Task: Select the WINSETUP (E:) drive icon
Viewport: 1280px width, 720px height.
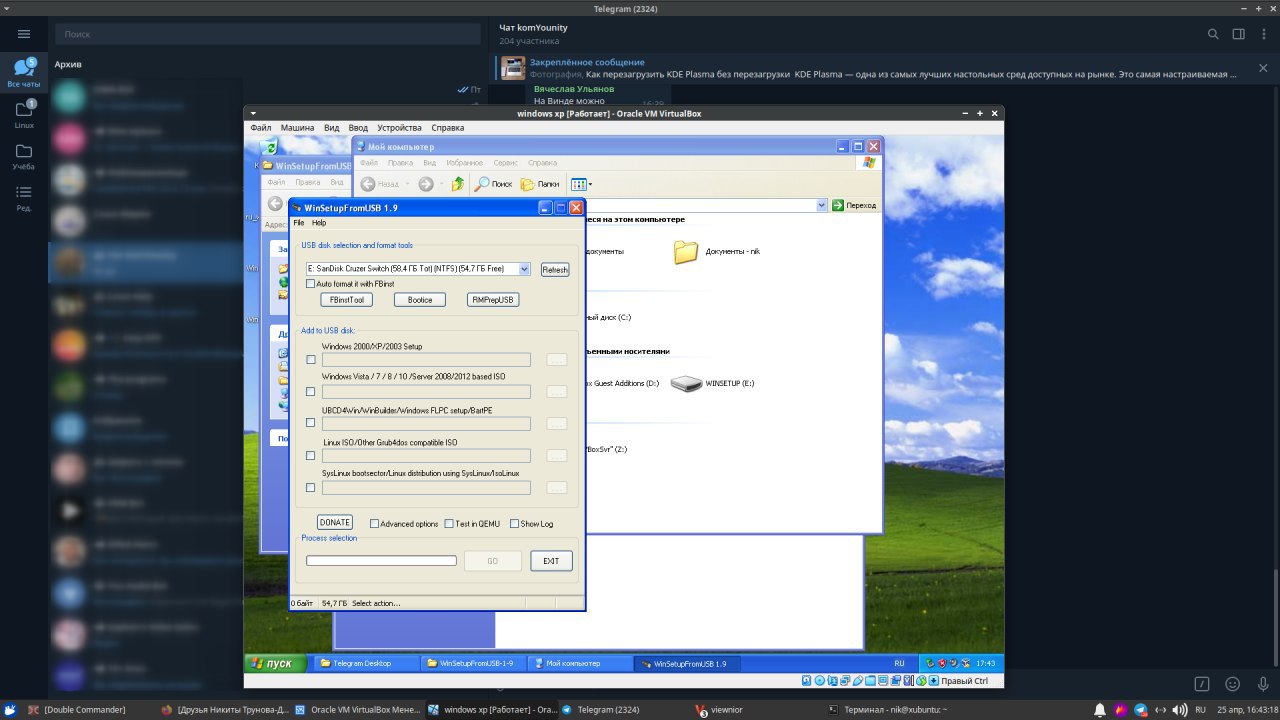Action: click(686, 383)
